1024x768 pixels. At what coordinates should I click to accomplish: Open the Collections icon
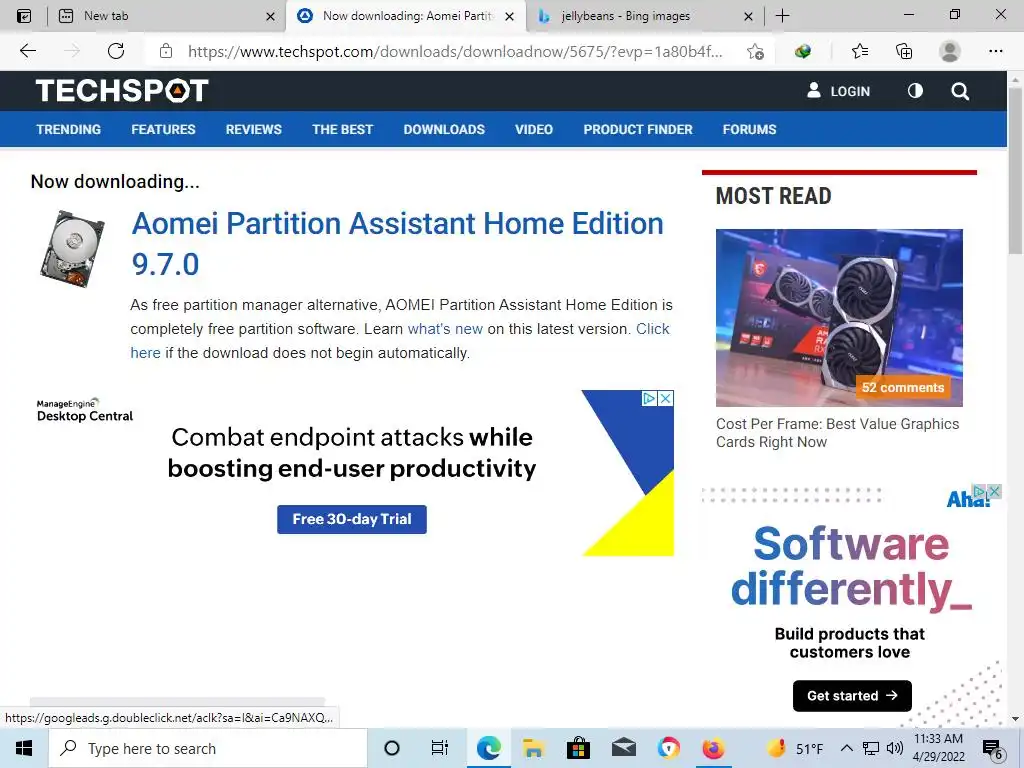coord(904,51)
